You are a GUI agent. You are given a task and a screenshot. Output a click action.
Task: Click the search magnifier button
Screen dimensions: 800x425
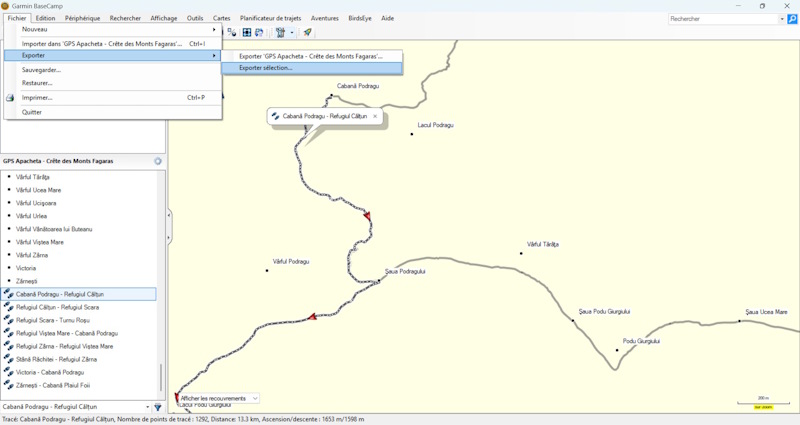[x=792, y=19]
